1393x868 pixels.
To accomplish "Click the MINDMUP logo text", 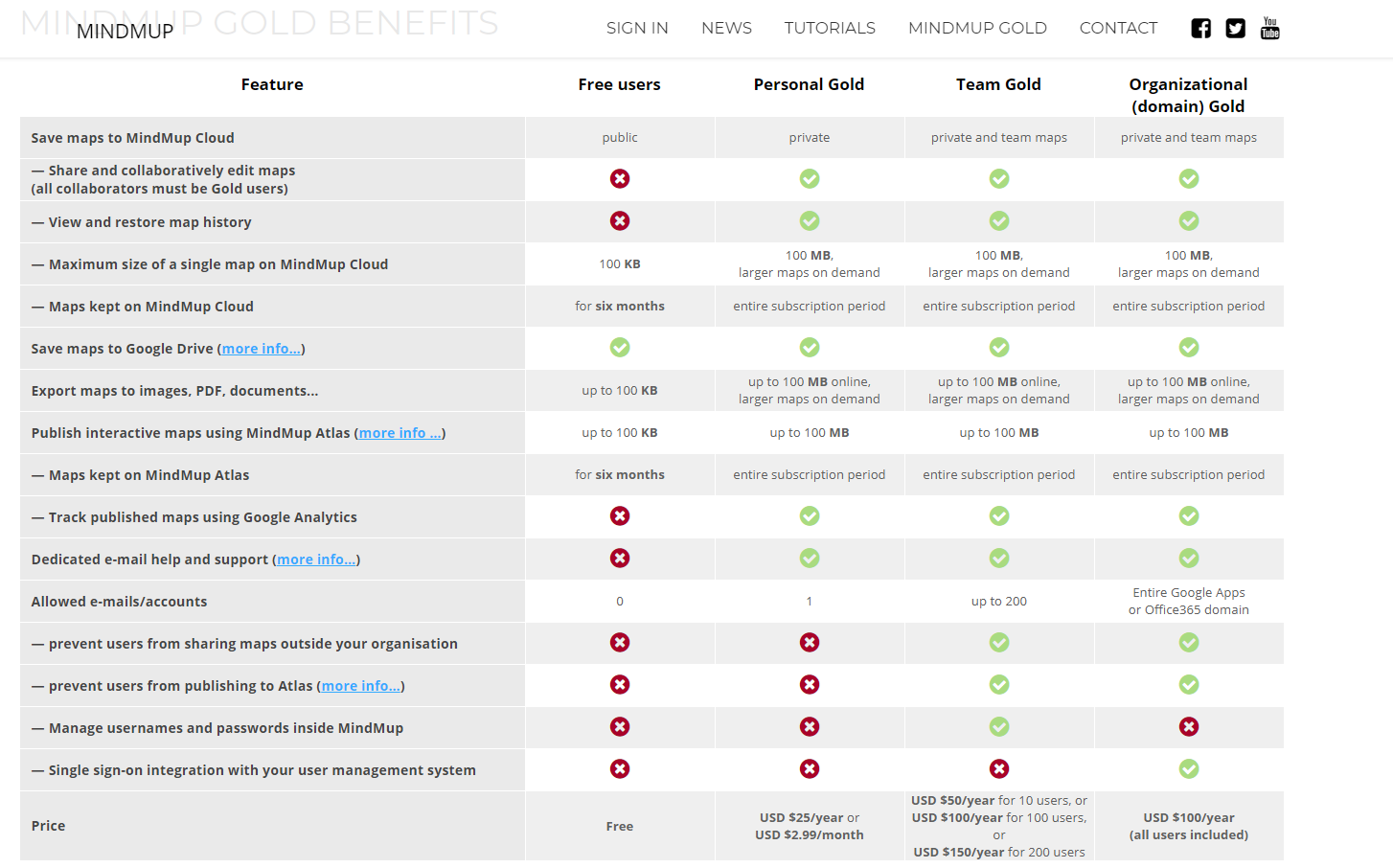I will click(x=125, y=32).
